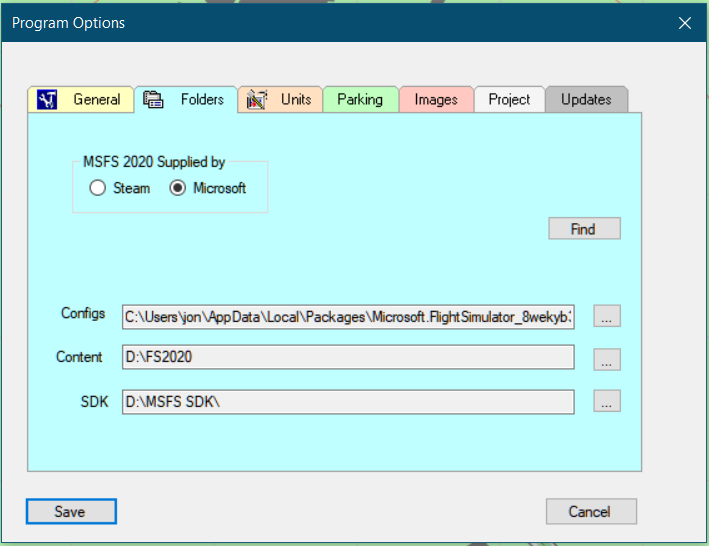The width and height of the screenshot is (709, 546).
Task: Switch to the Images tab
Action: (436, 99)
